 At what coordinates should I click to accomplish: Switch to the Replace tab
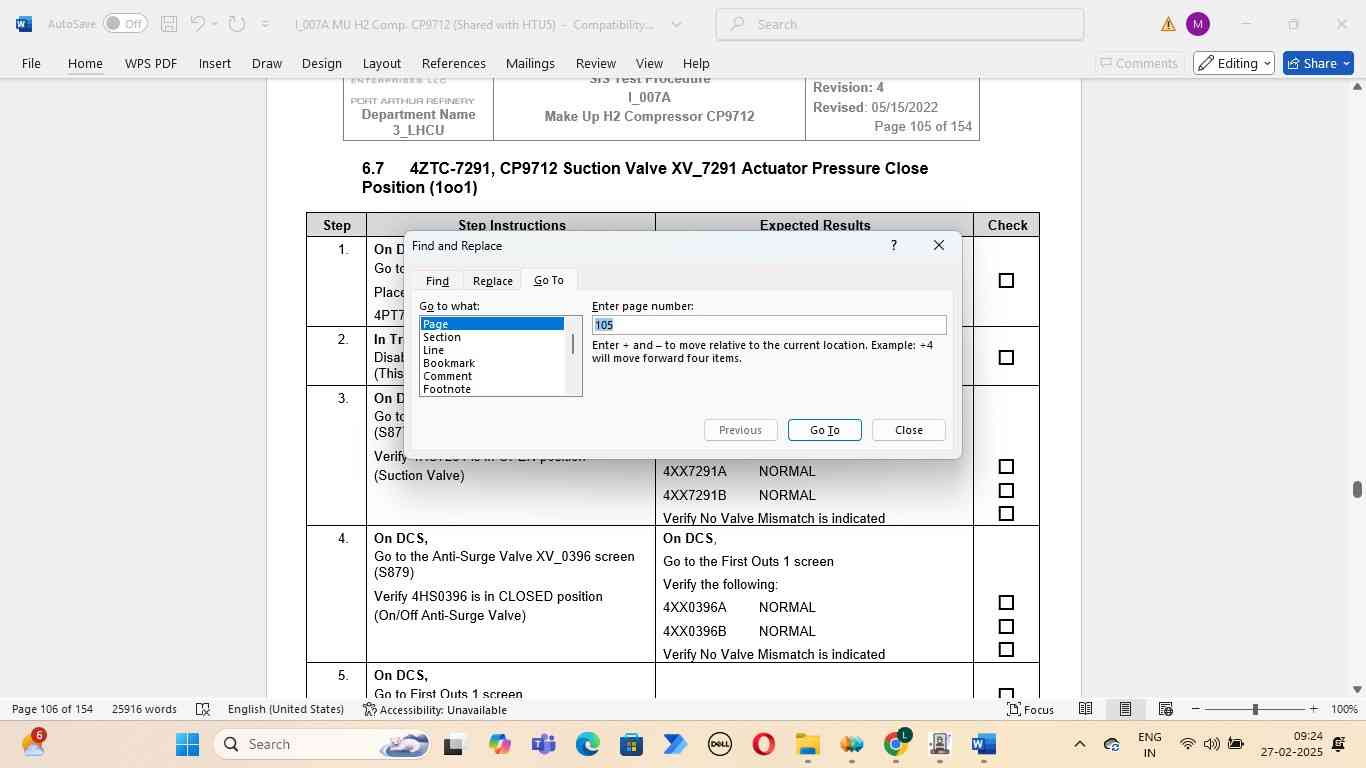click(492, 281)
